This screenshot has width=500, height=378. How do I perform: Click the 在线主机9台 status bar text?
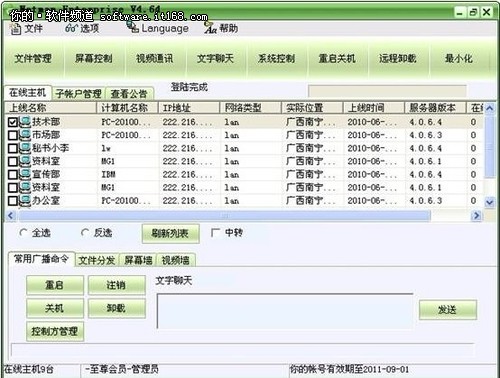[x=29, y=369]
